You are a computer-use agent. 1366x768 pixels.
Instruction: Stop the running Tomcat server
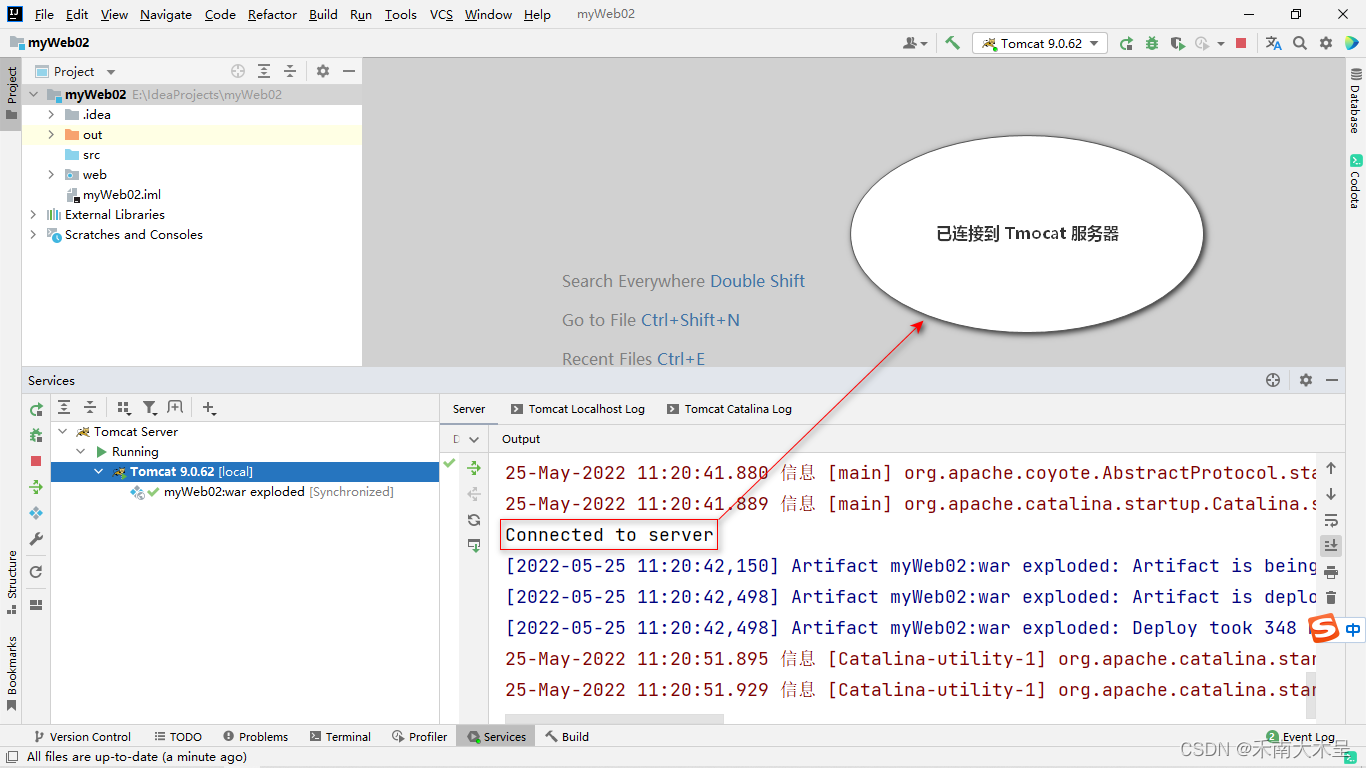click(36, 462)
